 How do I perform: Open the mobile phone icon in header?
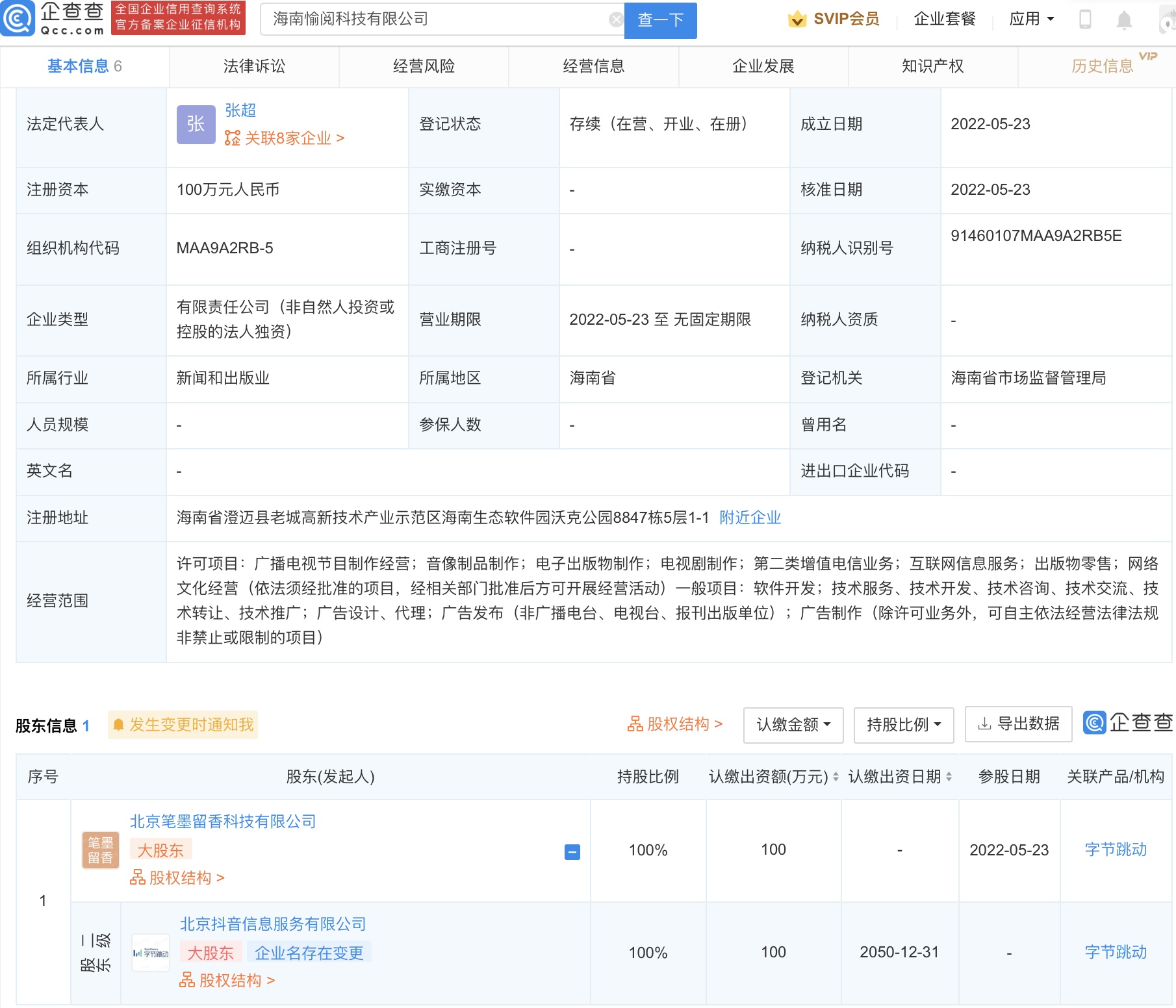(x=1084, y=19)
